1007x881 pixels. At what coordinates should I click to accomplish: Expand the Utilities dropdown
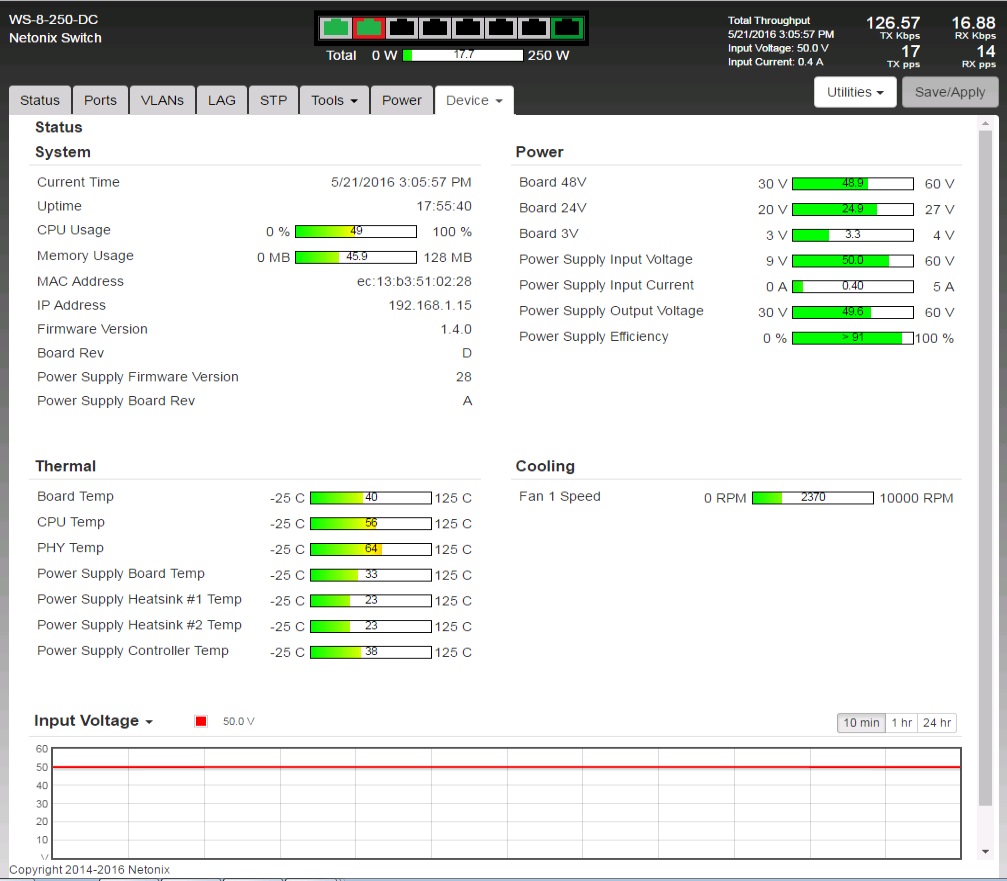pyautogui.click(x=855, y=92)
